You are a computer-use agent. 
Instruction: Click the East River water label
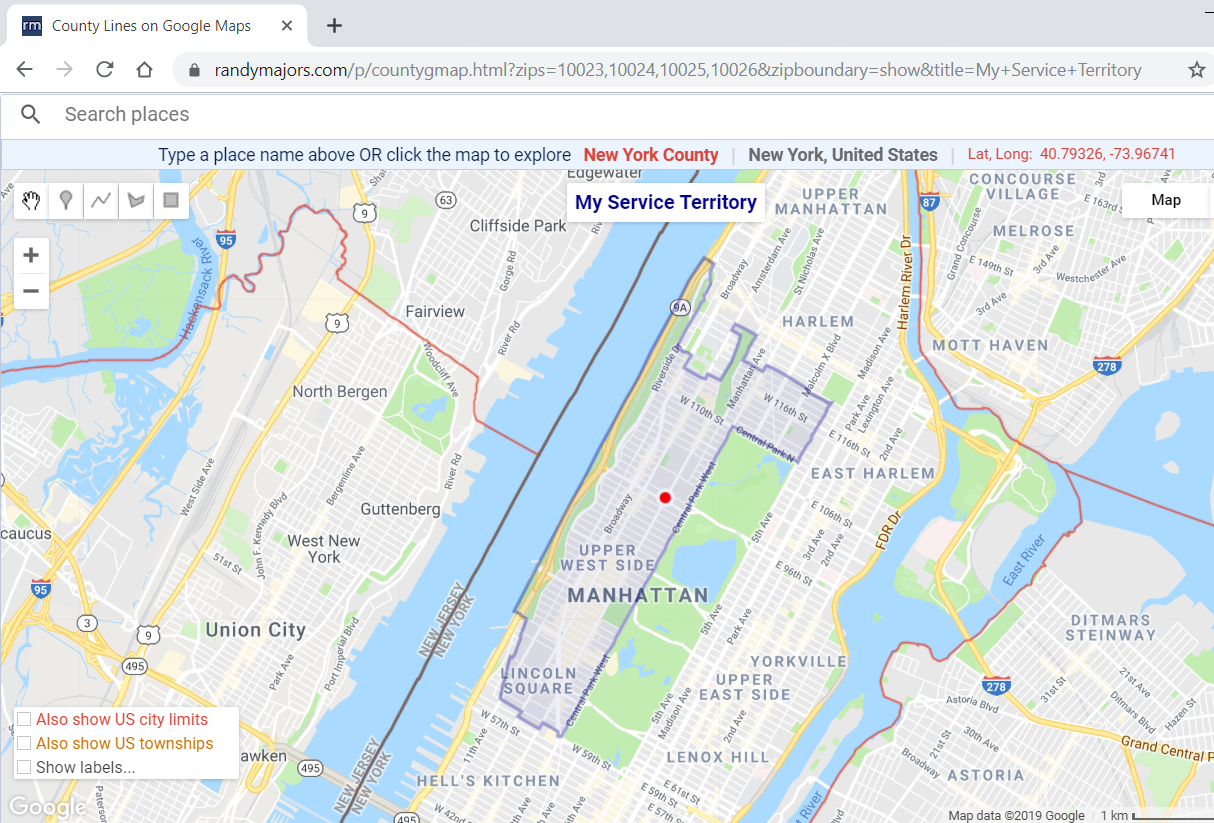point(1024,560)
